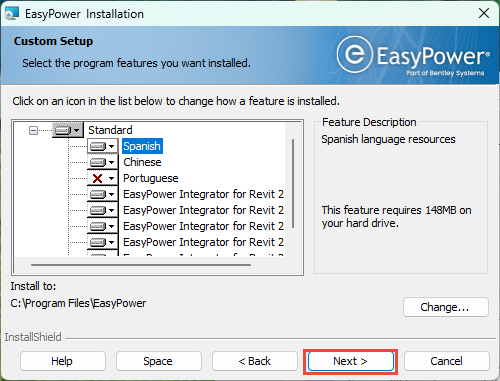Open install option dropdown for Chinese
This screenshot has width=500, height=381.
103,162
